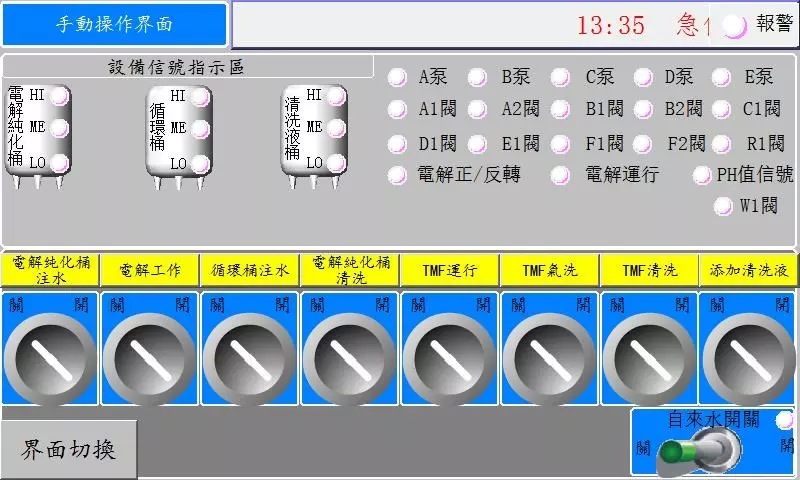The image size is (800, 480).
Task: Turn the 循環桶注水 rotary switch
Action: pos(249,360)
